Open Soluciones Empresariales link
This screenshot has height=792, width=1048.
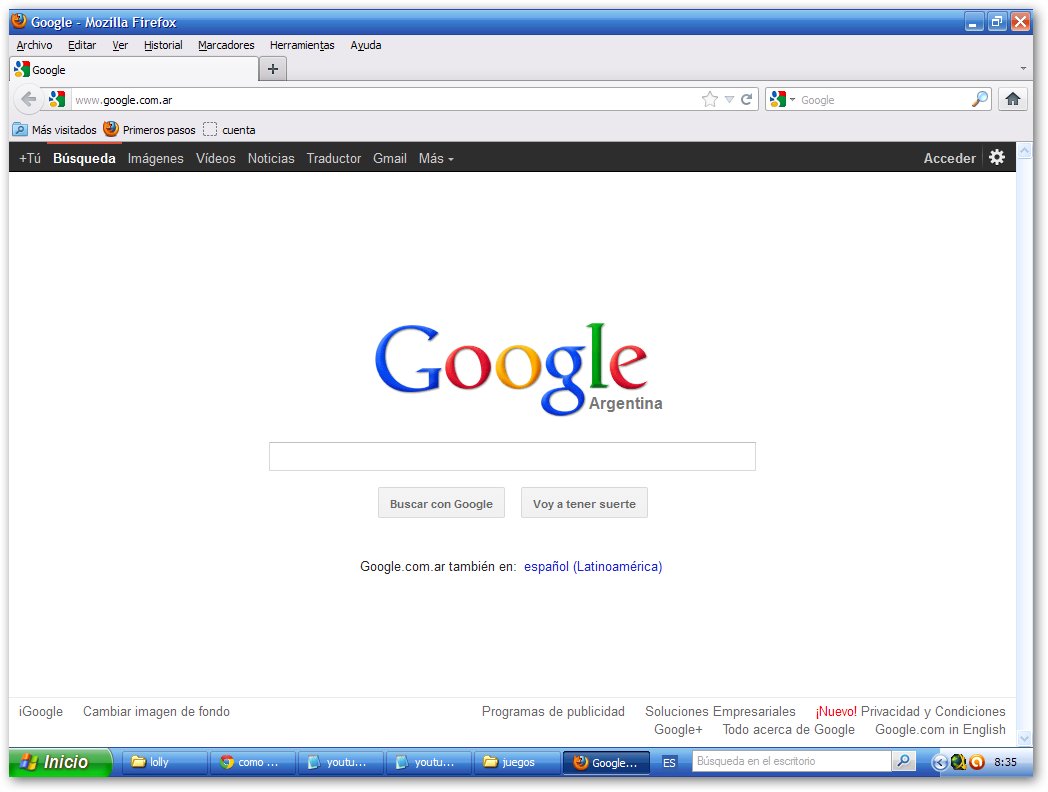coord(720,711)
